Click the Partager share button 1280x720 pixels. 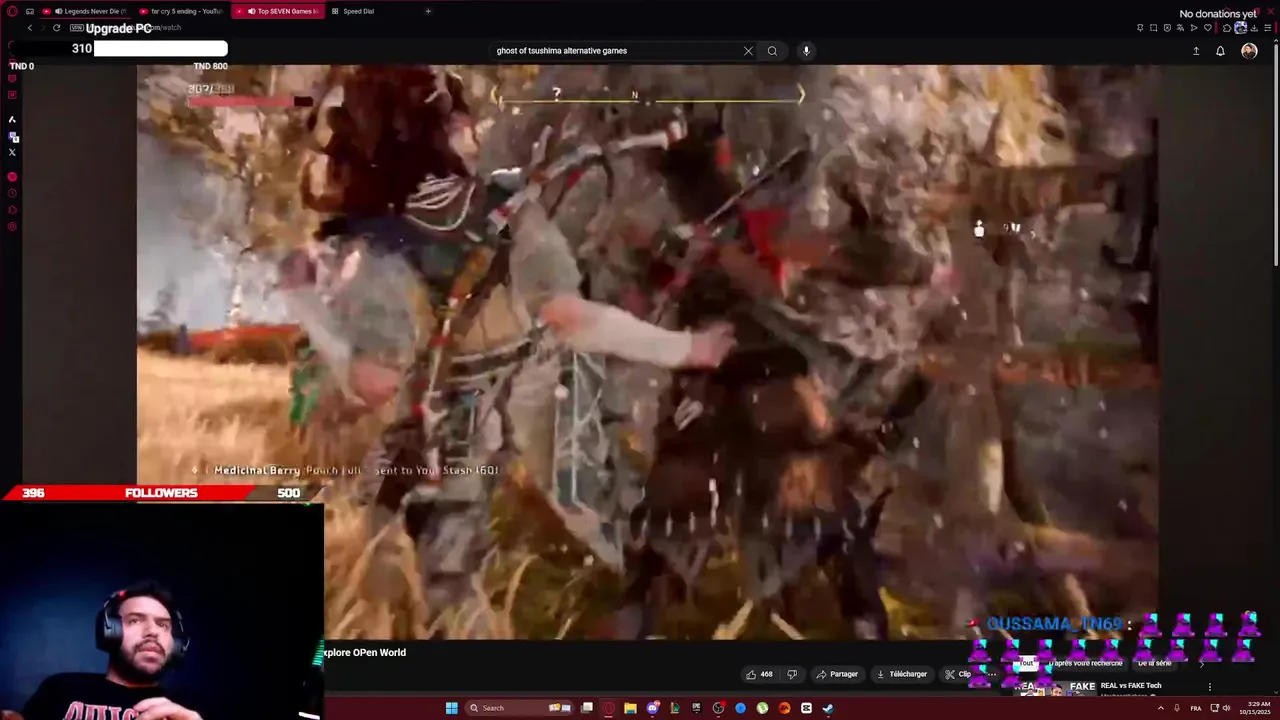[837, 674]
